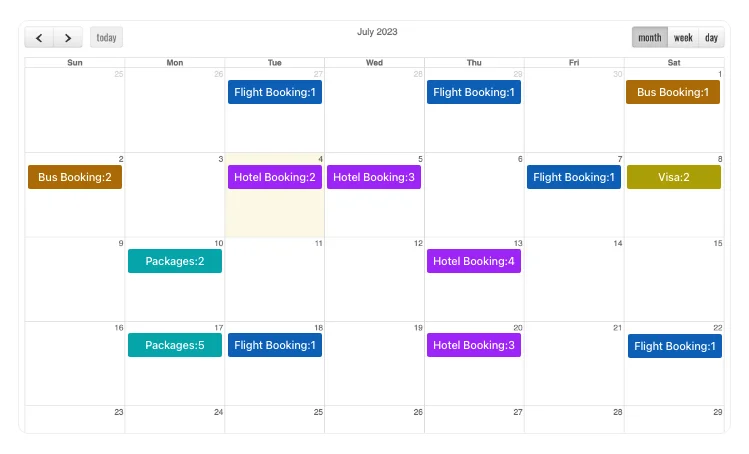
Task: Click Flight Booking:1 event on July 18
Action: click(275, 345)
